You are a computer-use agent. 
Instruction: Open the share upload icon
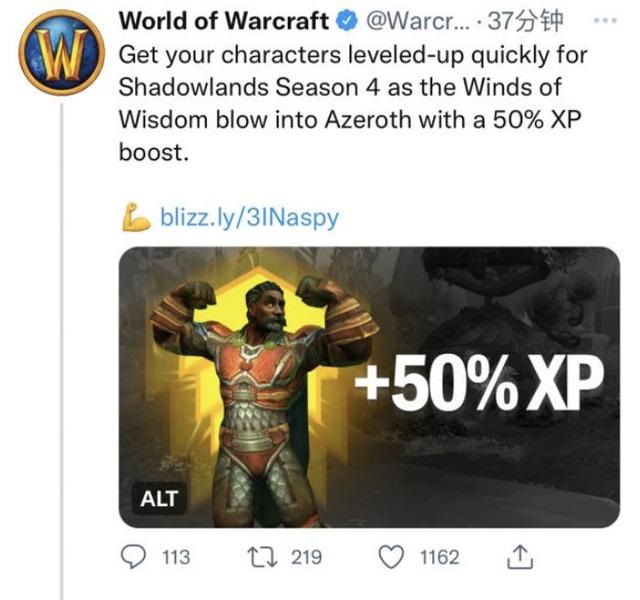click(520, 557)
